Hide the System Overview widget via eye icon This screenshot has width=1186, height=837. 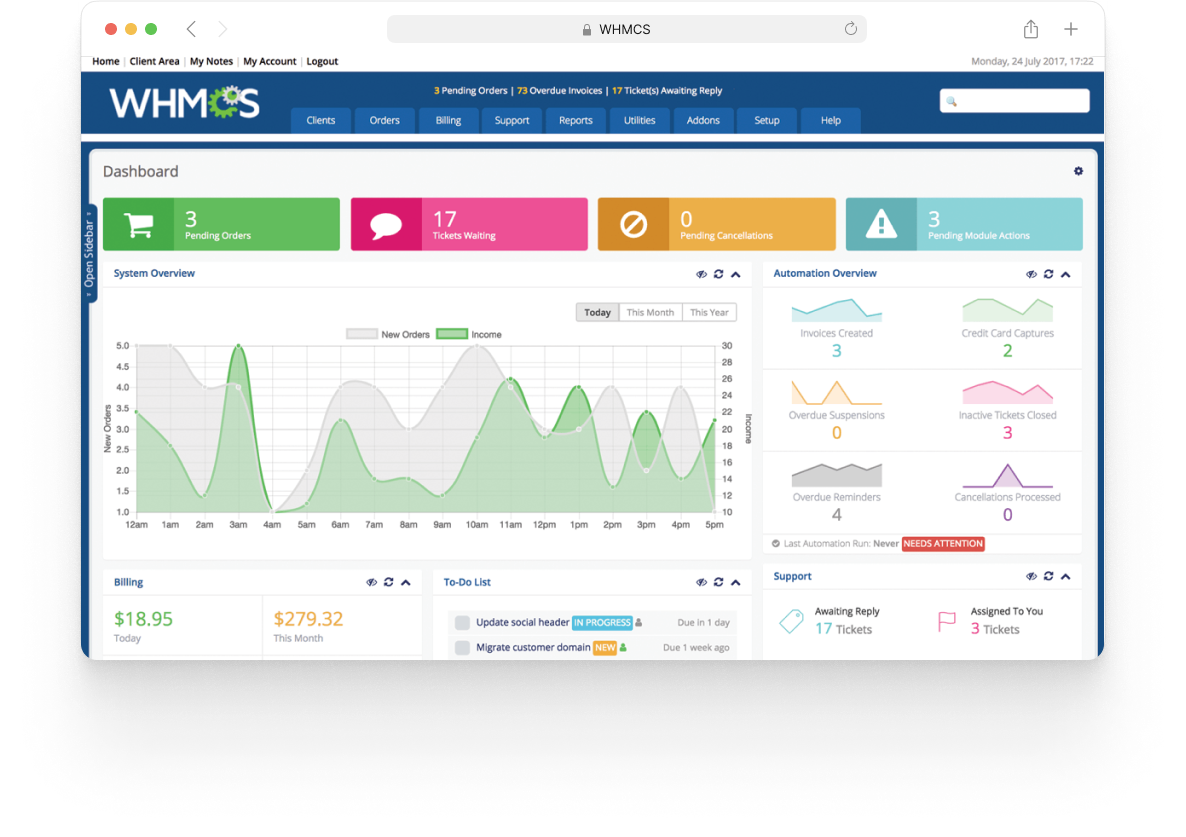(x=701, y=274)
